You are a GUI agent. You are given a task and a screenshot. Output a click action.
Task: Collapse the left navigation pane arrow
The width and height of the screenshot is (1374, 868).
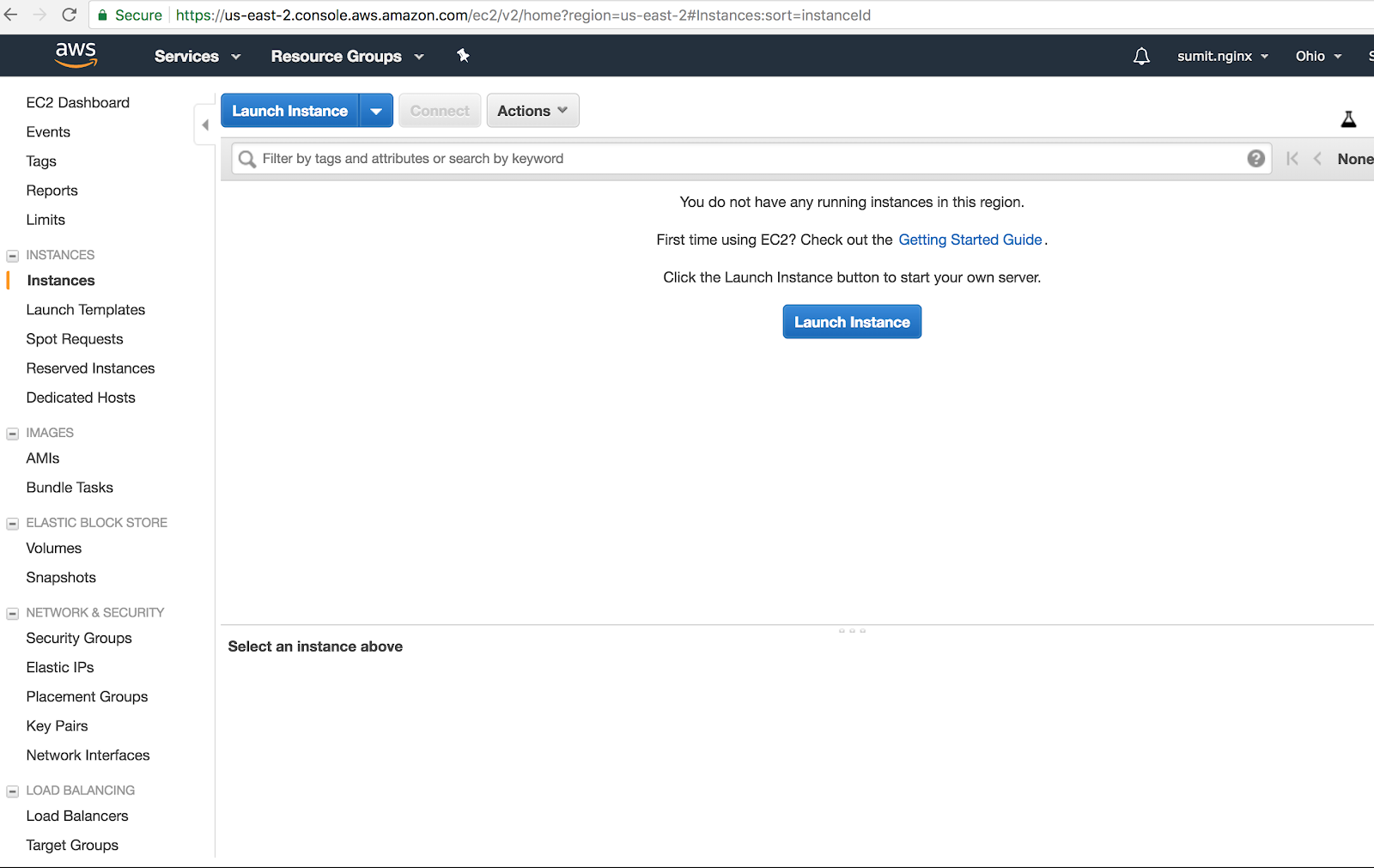pos(205,125)
